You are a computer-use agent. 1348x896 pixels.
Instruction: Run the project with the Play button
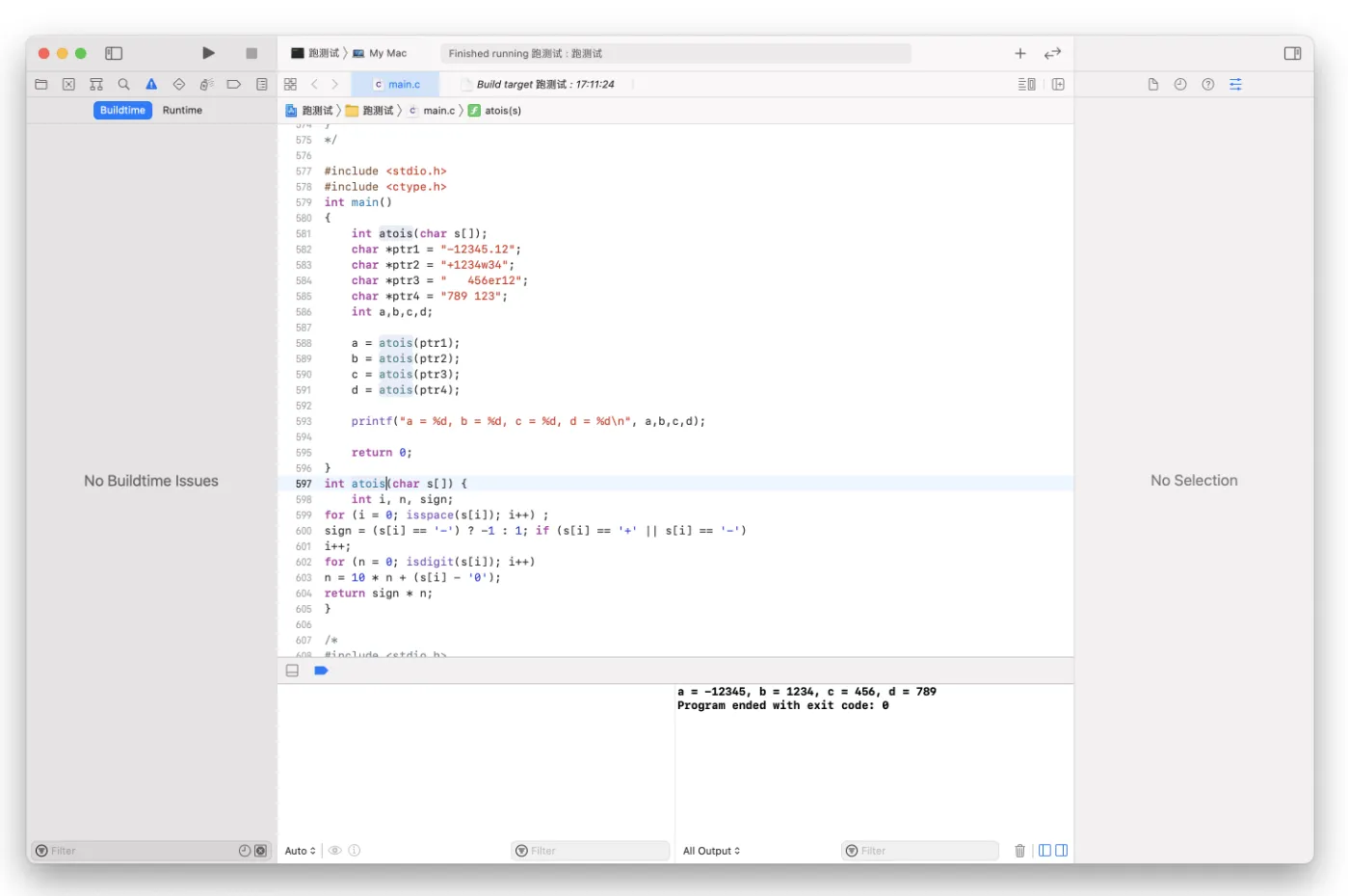(208, 53)
